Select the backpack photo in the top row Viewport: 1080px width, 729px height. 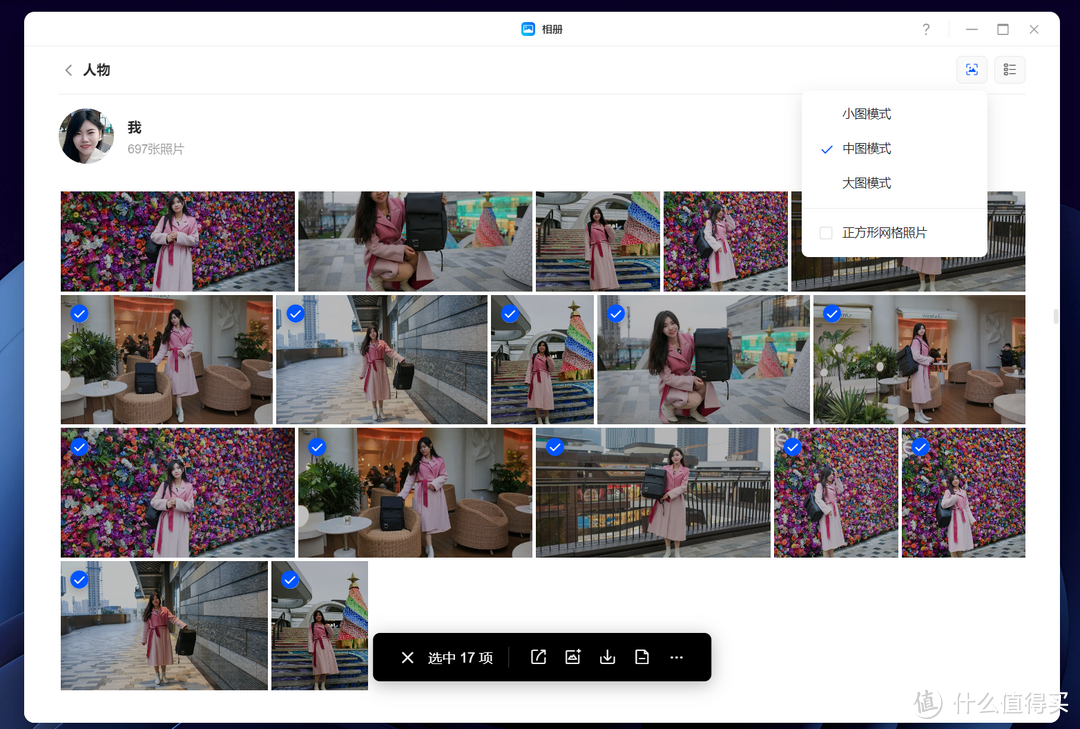pos(415,241)
